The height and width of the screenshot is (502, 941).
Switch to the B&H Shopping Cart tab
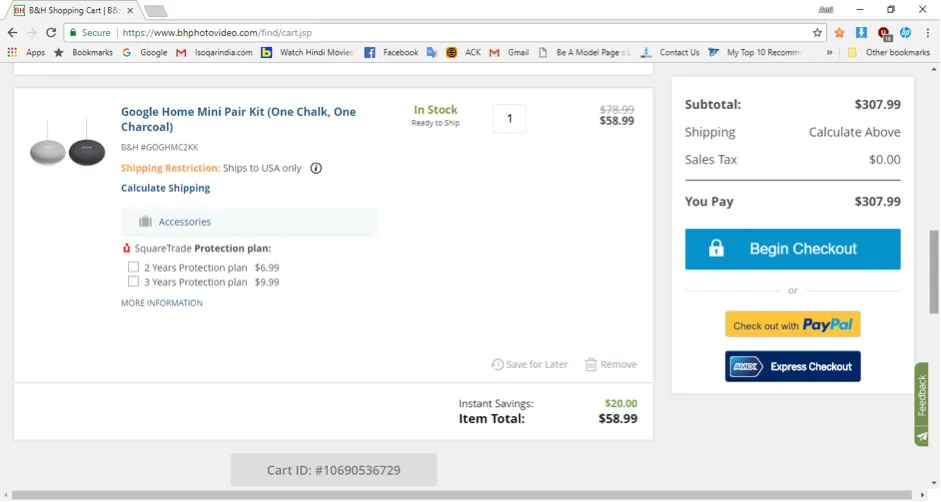pos(72,11)
